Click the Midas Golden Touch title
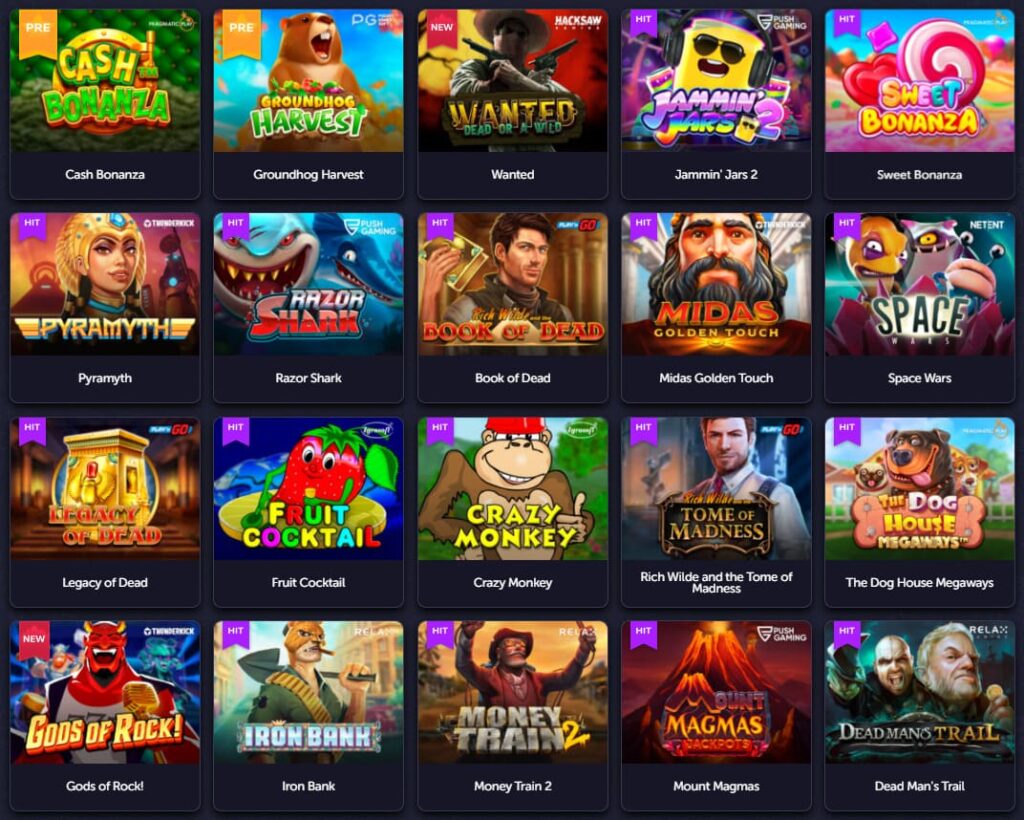Screen dimensions: 1024x820 coord(716,378)
